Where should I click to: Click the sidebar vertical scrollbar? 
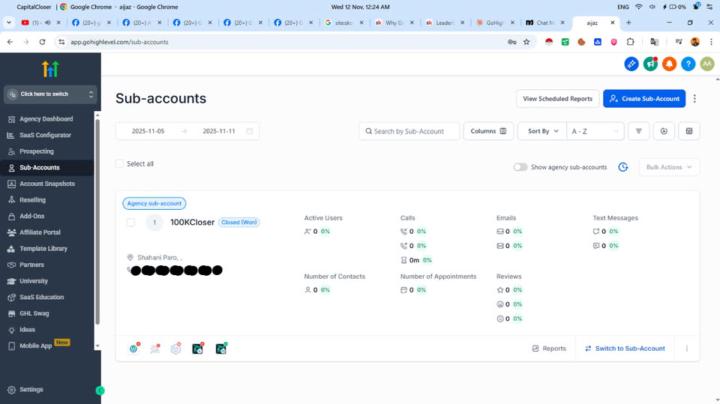(97, 220)
